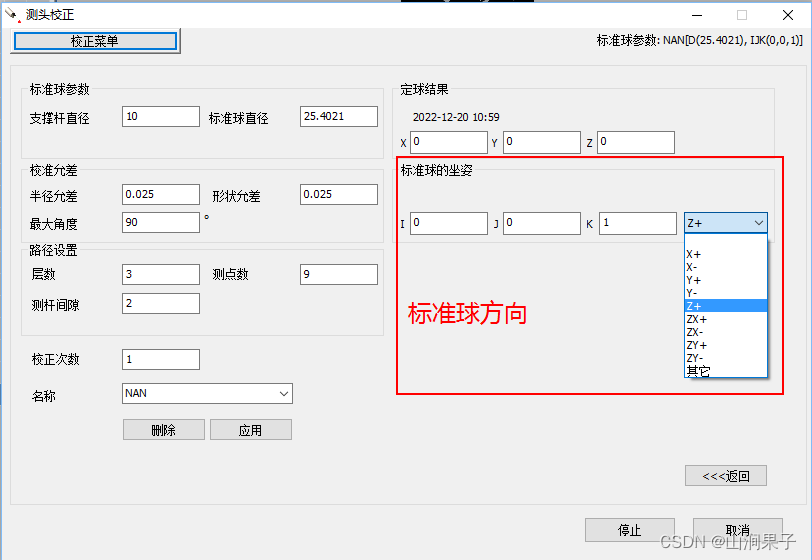Select Y+ from direction list
This screenshot has height=560, width=812.
(x=726, y=280)
